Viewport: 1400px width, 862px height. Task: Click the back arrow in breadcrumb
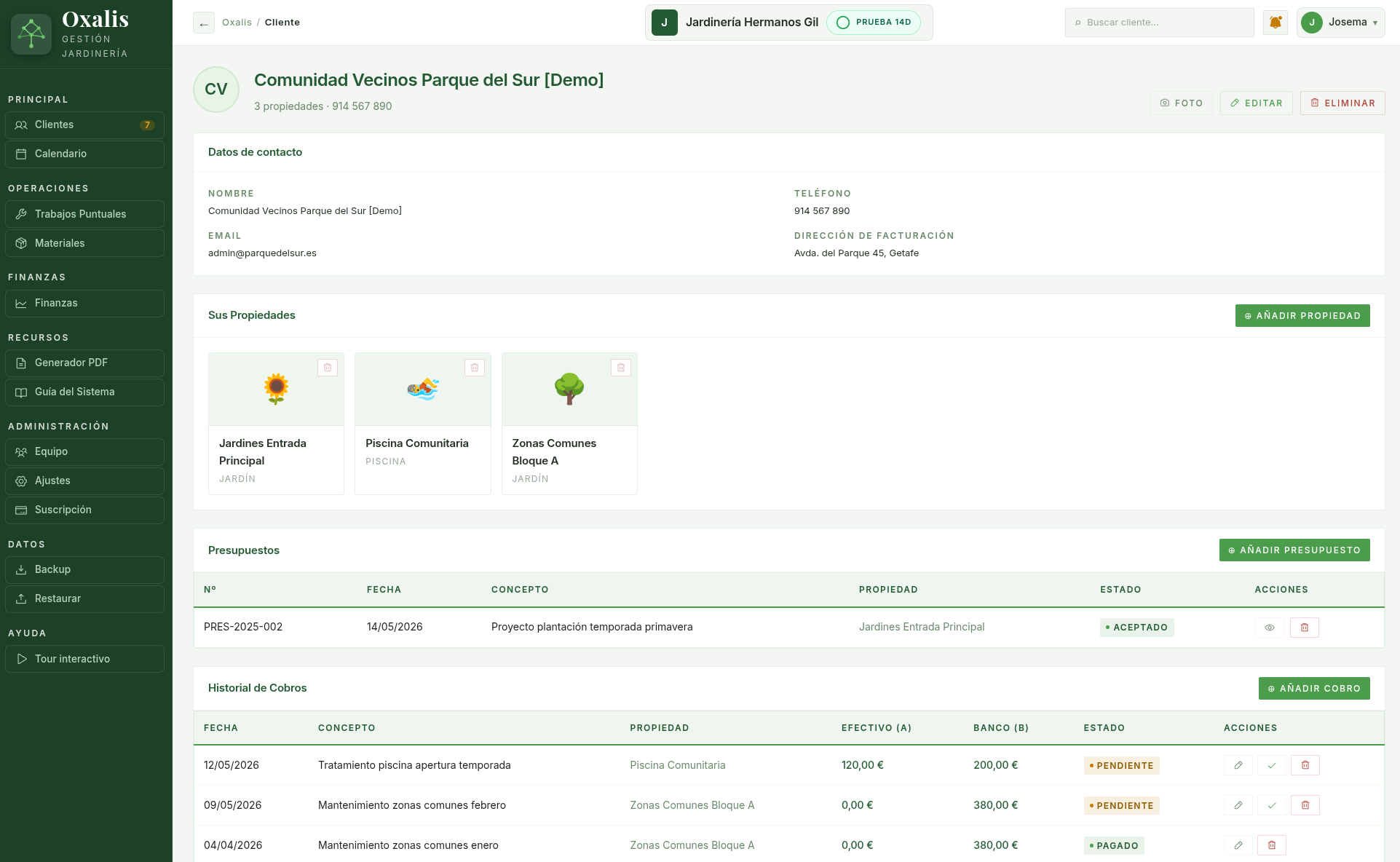pos(204,23)
